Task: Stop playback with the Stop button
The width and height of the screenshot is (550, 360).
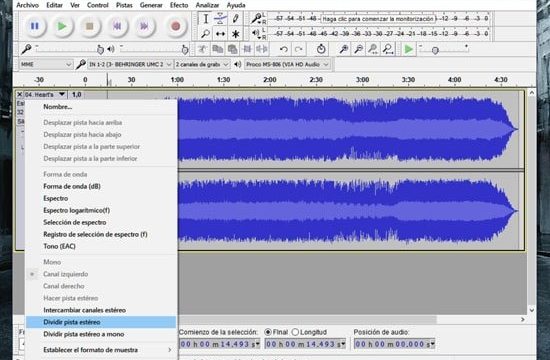Action: (x=89, y=26)
